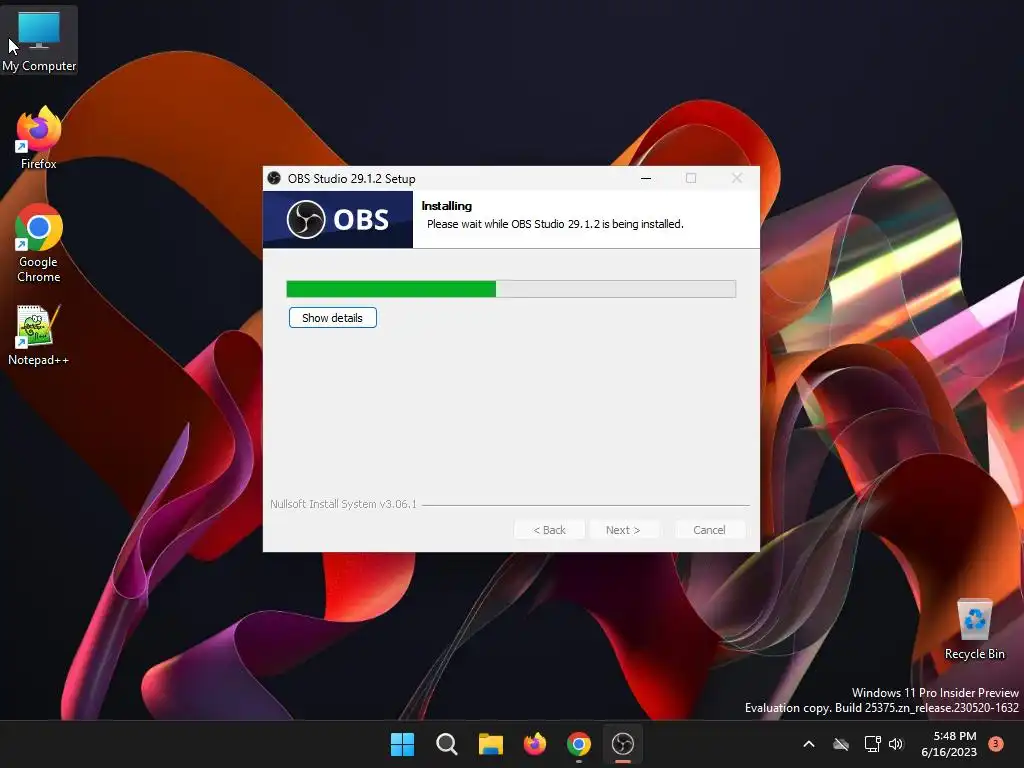1024x768 pixels.
Task: Select the Notepad++ desktop shortcut
Action: coord(39,336)
